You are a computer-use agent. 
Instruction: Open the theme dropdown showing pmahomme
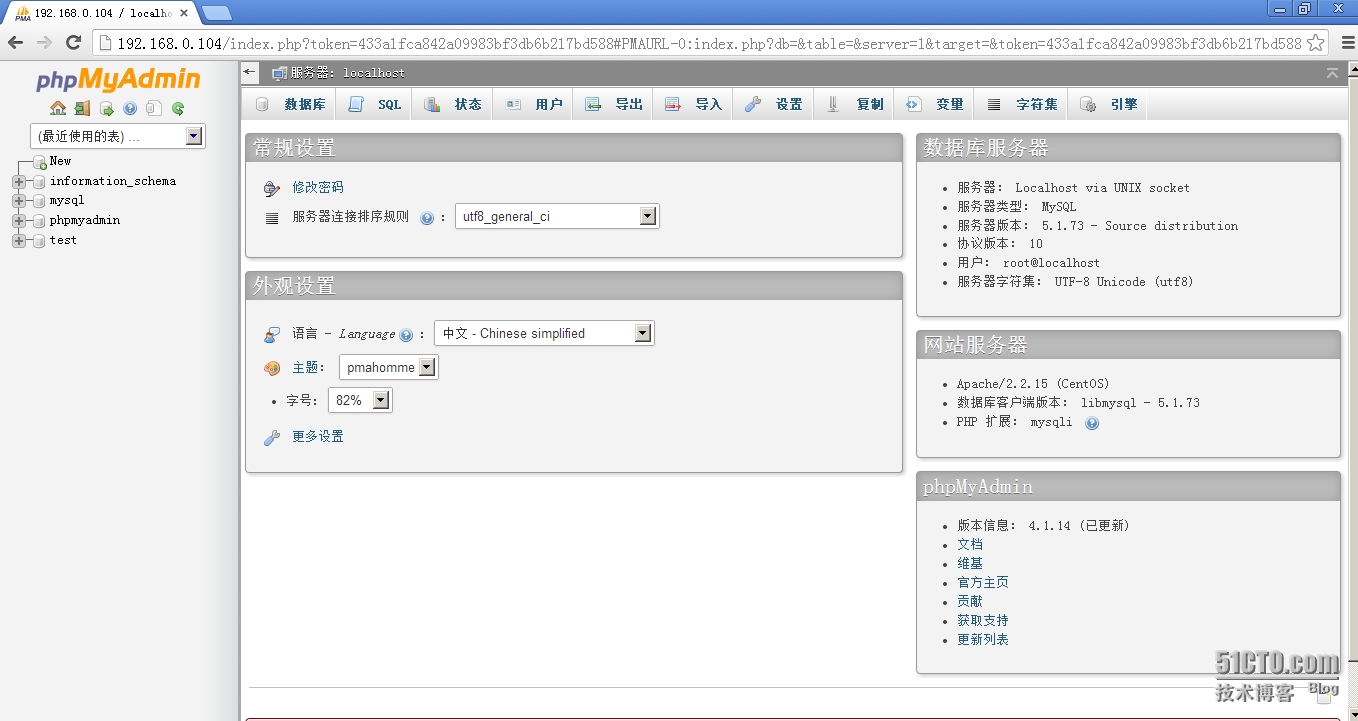[388, 367]
